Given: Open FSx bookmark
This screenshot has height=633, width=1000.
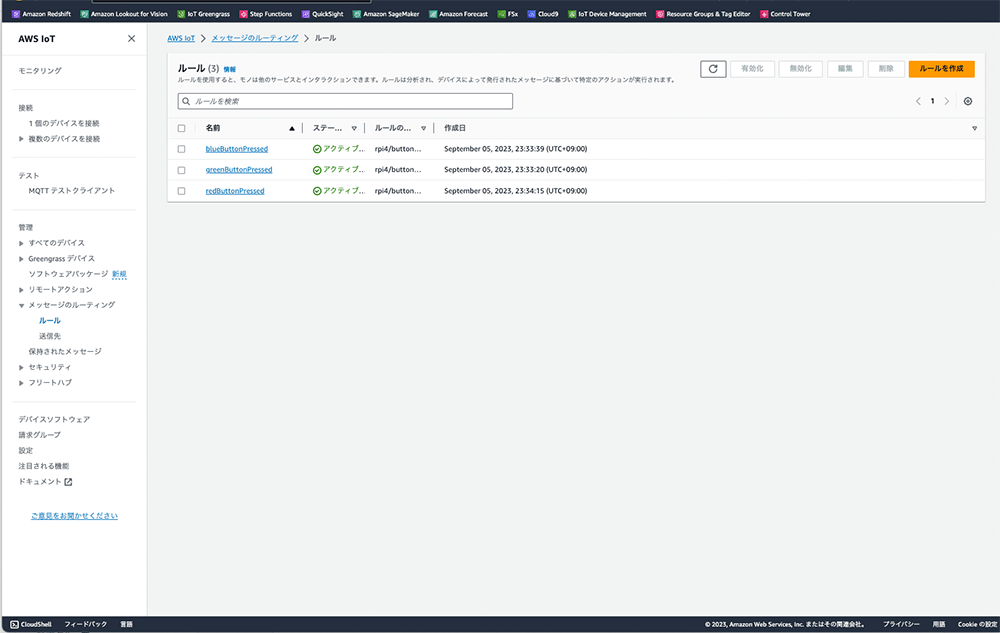Looking at the screenshot, I should coord(508,14).
